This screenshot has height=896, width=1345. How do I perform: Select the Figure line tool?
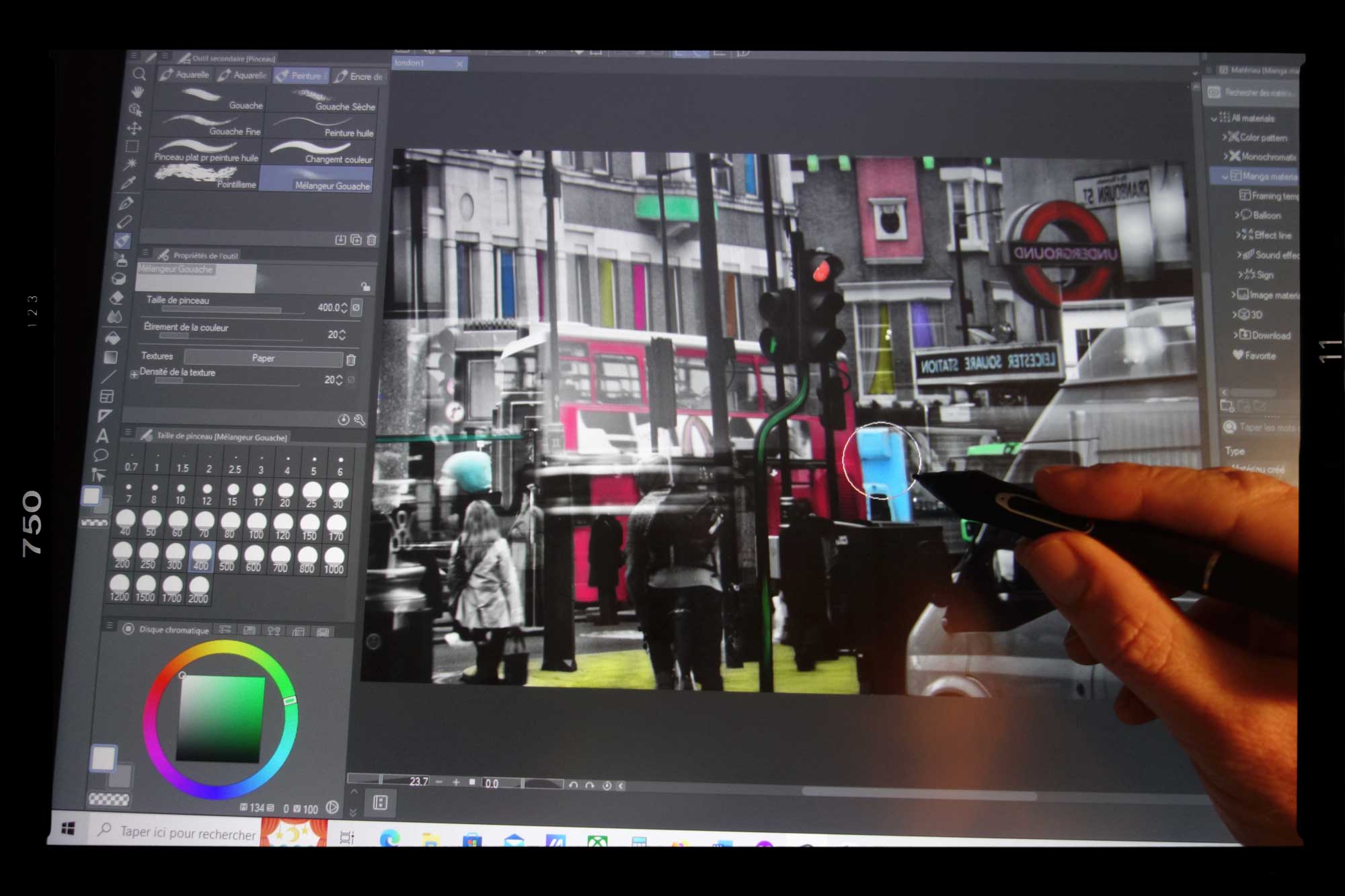click(x=109, y=376)
